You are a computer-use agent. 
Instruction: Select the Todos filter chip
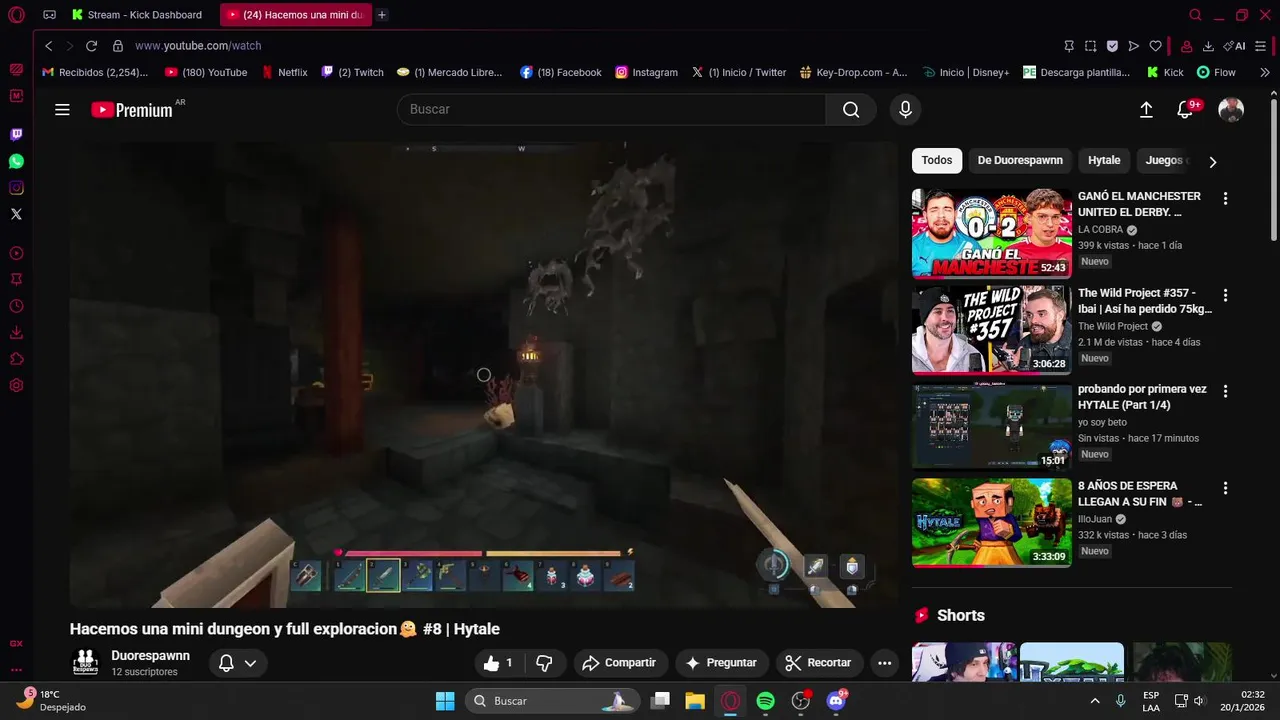pyautogui.click(x=937, y=160)
